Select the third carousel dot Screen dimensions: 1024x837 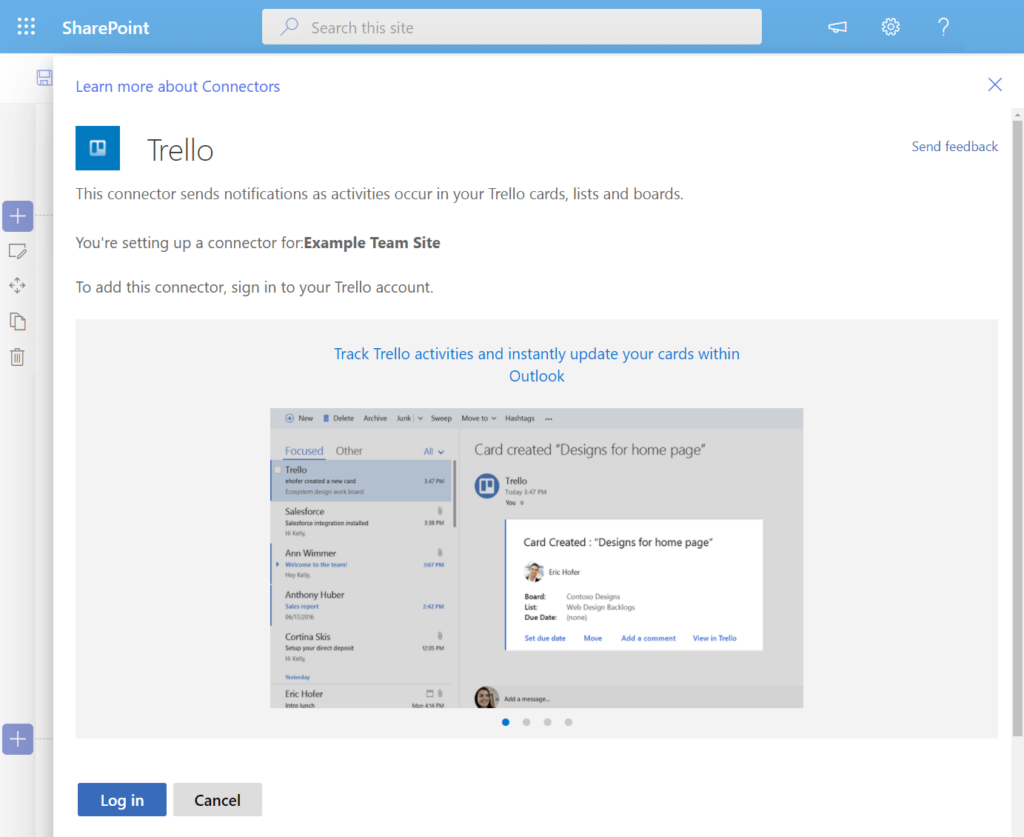pyautogui.click(x=547, y=722)
